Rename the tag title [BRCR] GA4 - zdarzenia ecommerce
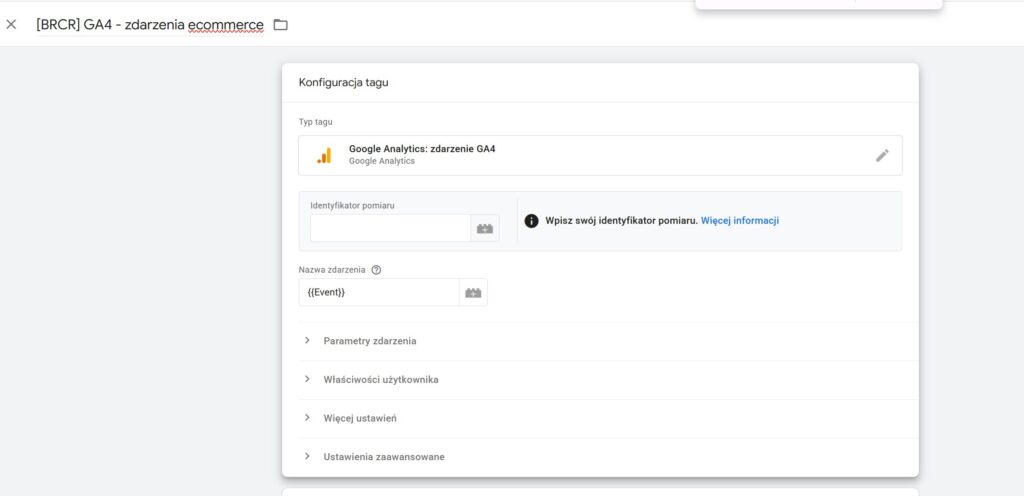The width and height of the screenshot is (1024, 496). click(x=149, y=24)
